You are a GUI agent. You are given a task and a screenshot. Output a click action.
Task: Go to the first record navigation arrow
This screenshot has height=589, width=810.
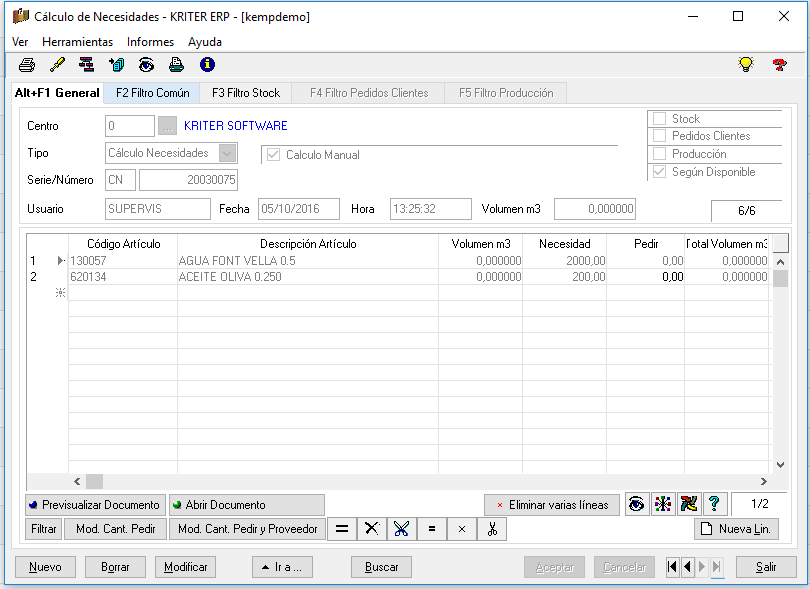672,567
